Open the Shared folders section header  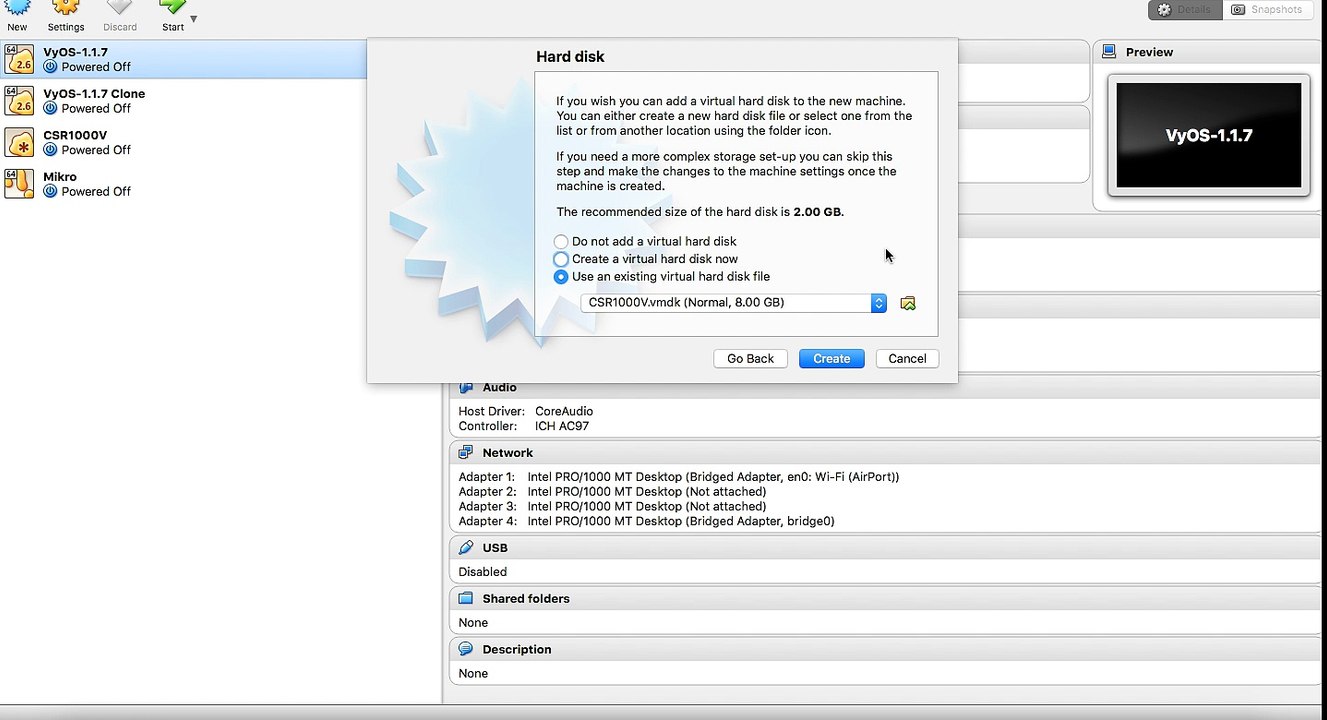coord(884,599)
